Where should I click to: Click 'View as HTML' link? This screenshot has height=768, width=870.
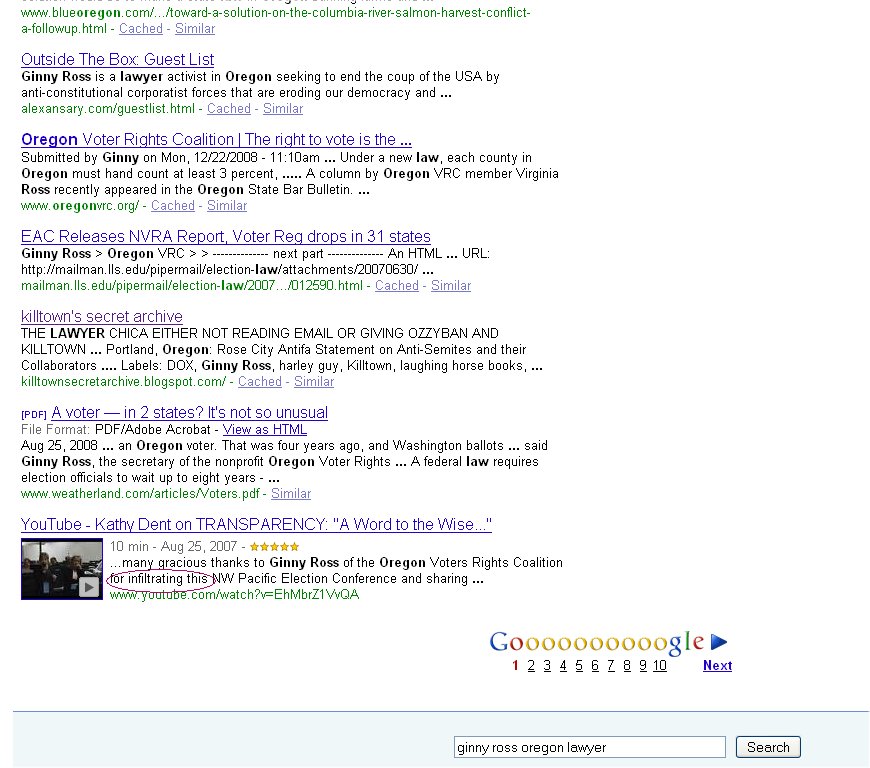(265, 430)
